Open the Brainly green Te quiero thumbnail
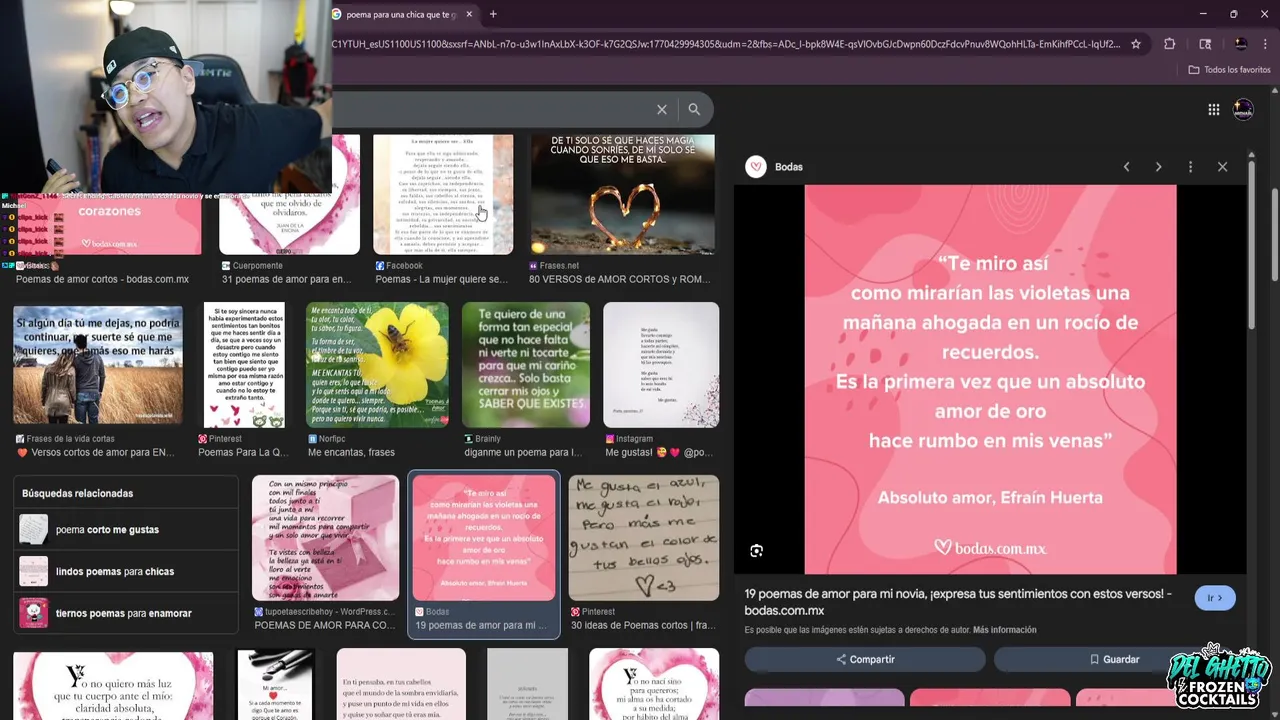1280x720 pixels. pos(526,365)
